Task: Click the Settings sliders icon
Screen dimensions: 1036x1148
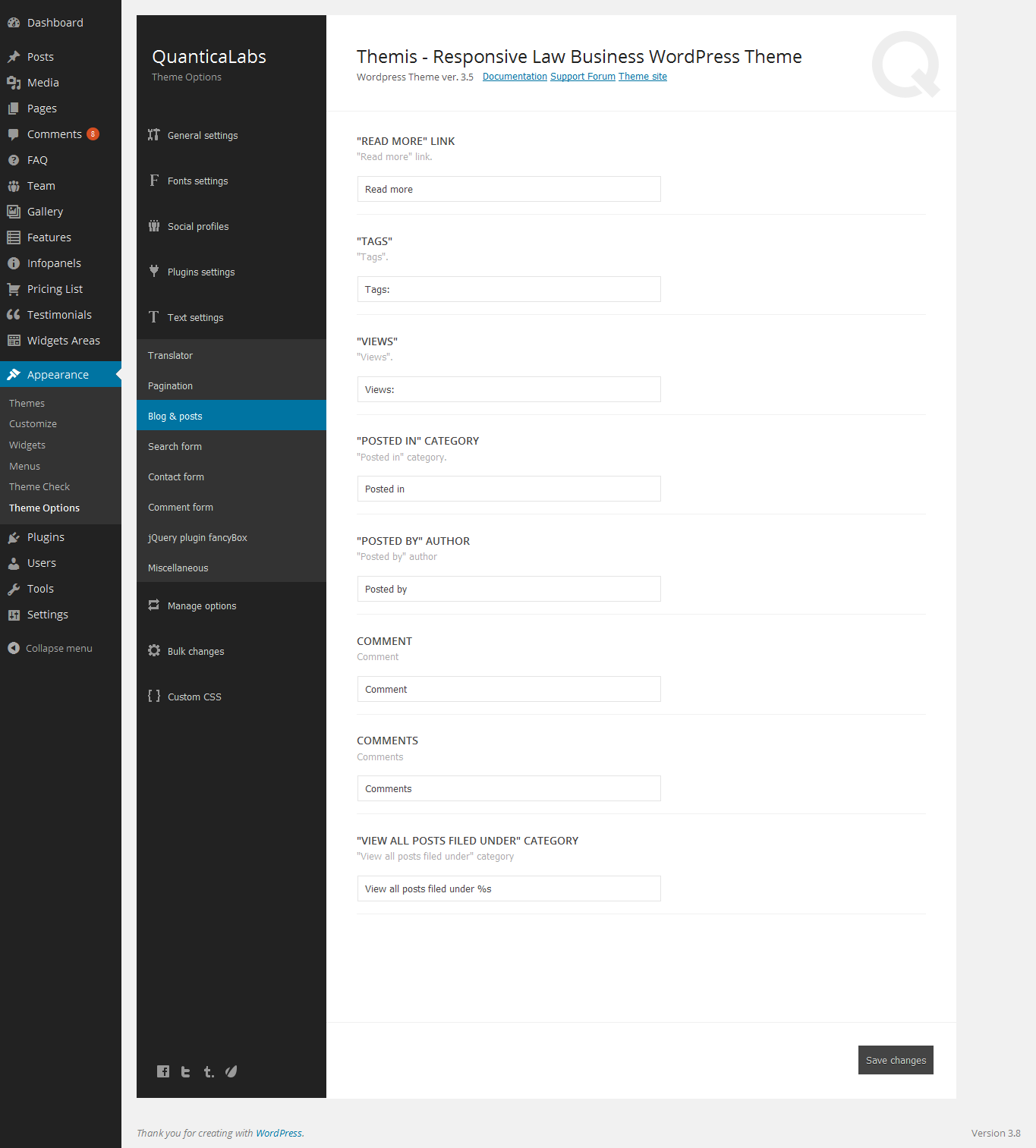Action: pos(14,615)
